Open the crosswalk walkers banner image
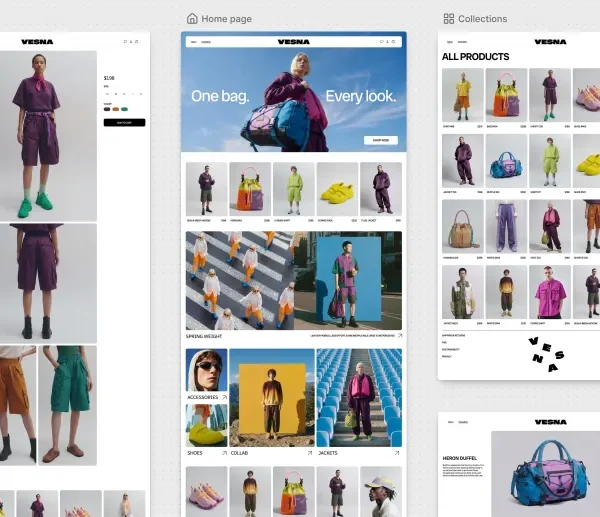The image size is (600, 517). (x=240, y=281)
